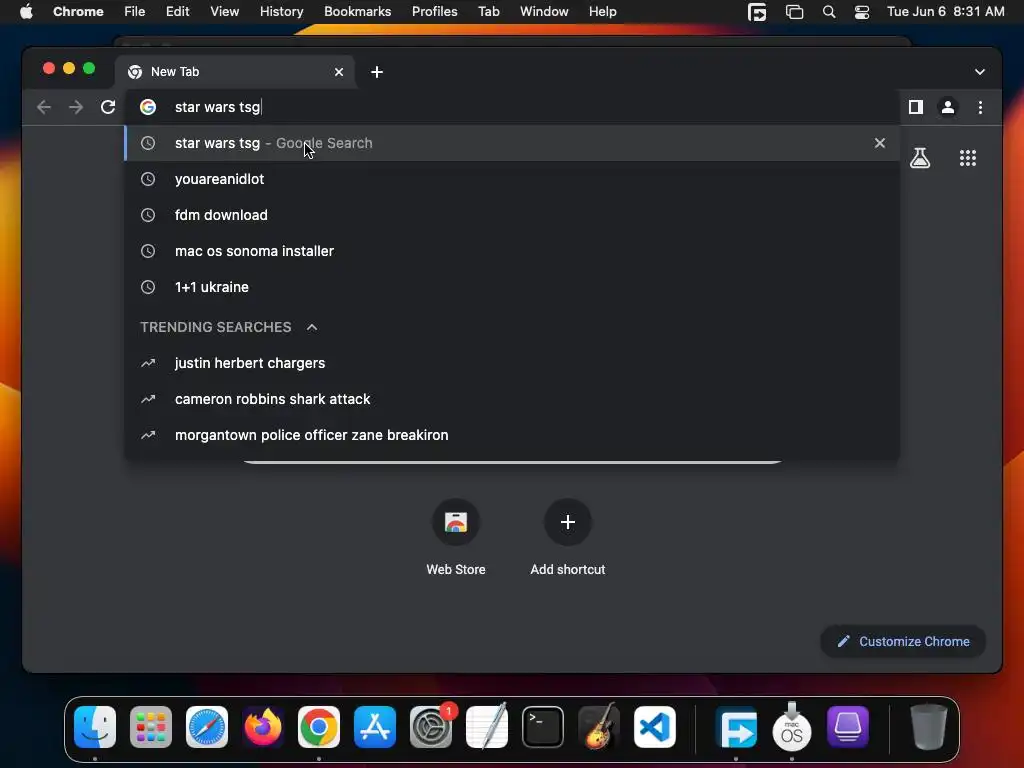
Task: Open the blue arrow remote app in Dock
Action: (736, 727)
